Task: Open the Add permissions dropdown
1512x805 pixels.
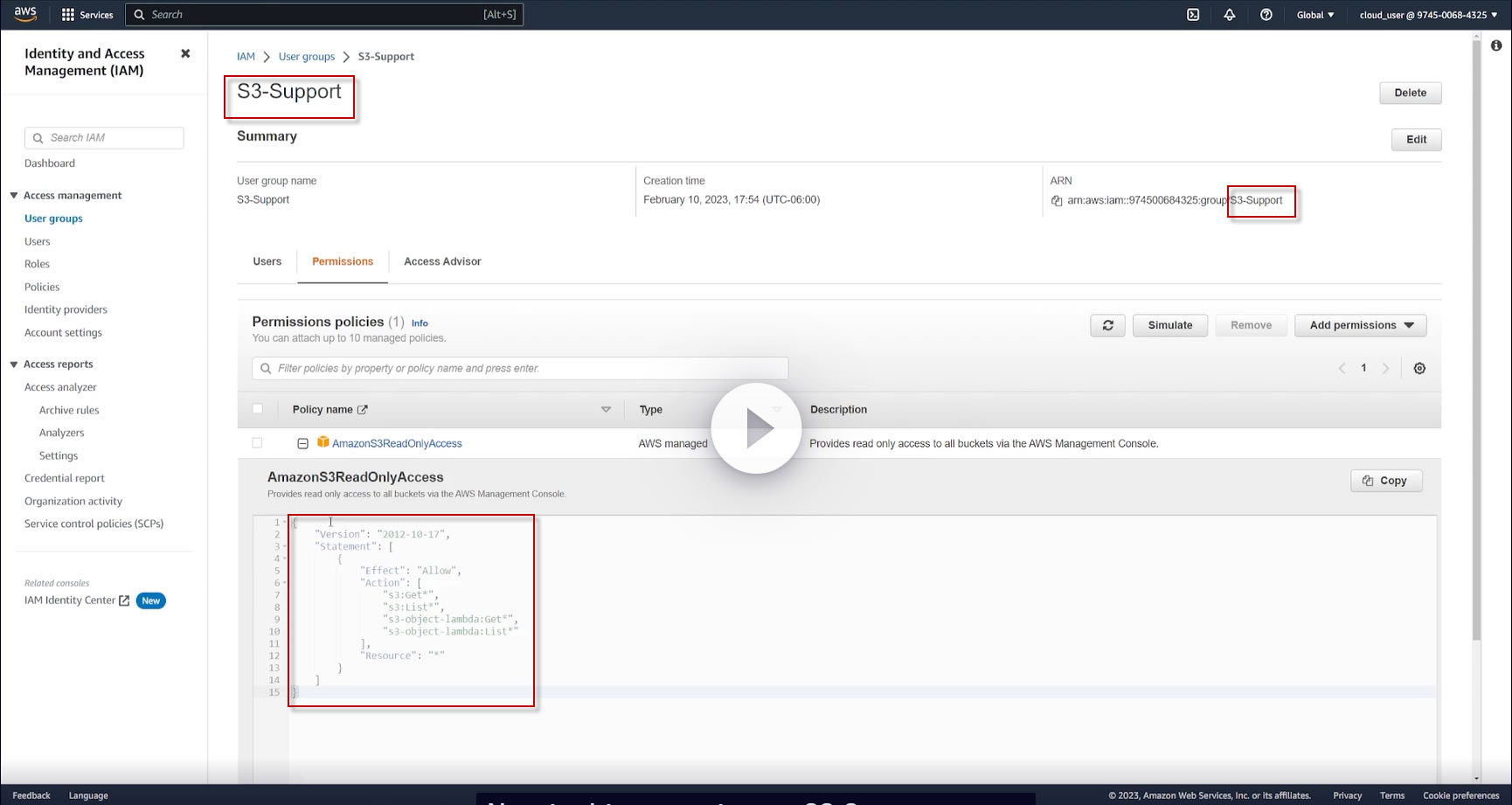Action: point(1361,325)
